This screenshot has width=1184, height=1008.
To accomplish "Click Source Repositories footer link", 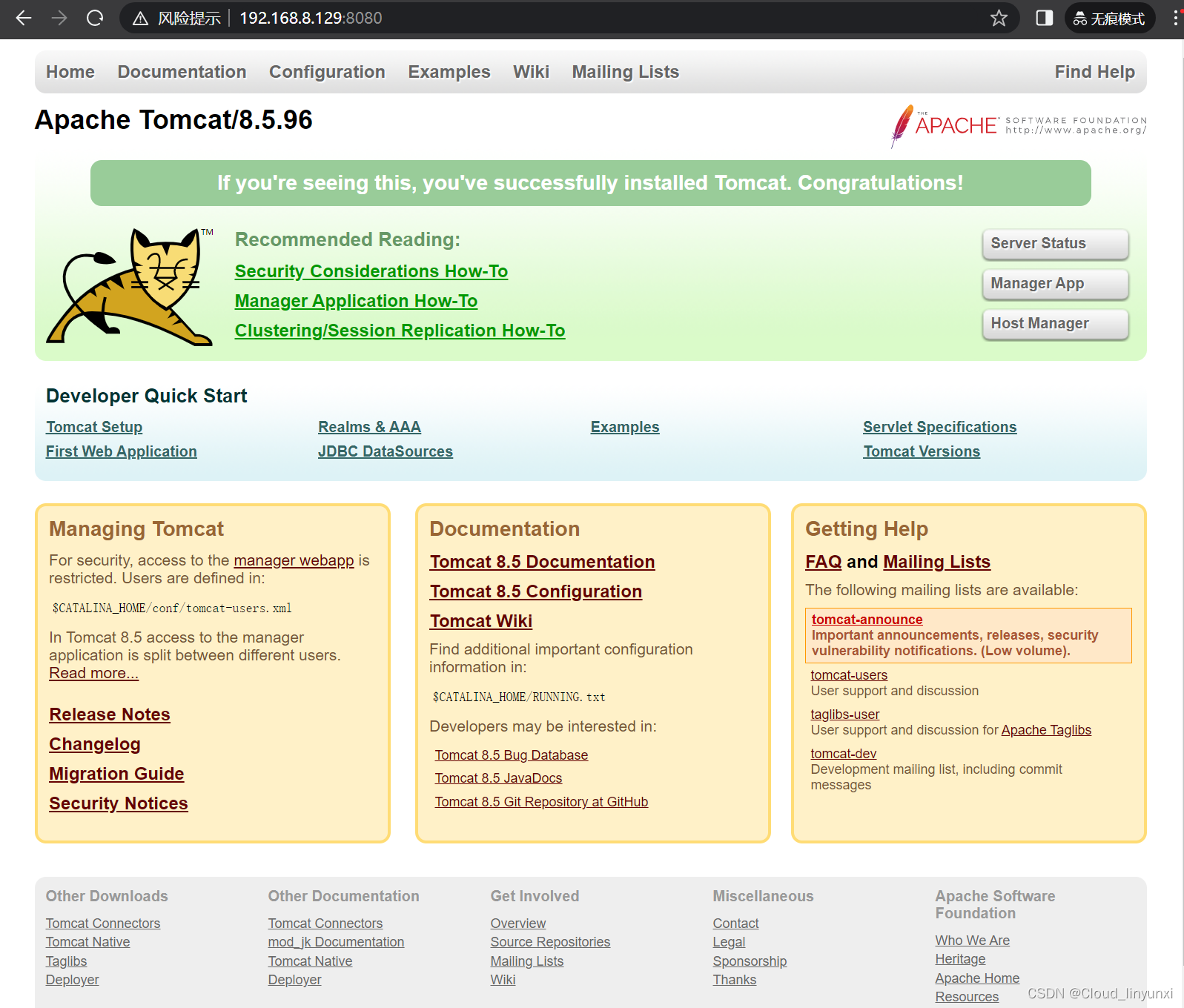I will click(550, 942).
